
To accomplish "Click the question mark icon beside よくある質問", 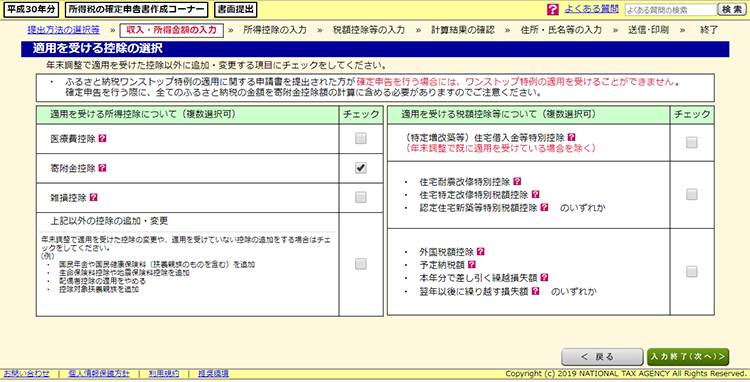I will [x=552, y=10].
